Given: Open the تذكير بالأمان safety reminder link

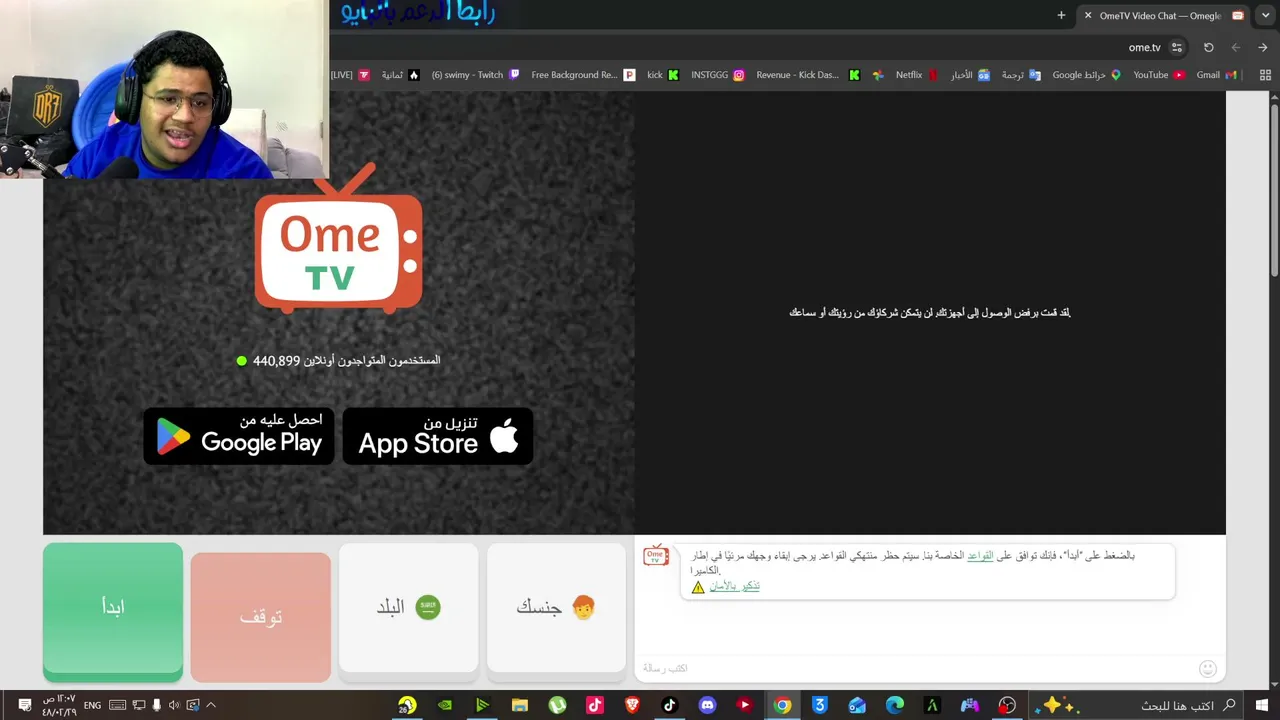Looking at the screenshot, I should coord(734,586).
